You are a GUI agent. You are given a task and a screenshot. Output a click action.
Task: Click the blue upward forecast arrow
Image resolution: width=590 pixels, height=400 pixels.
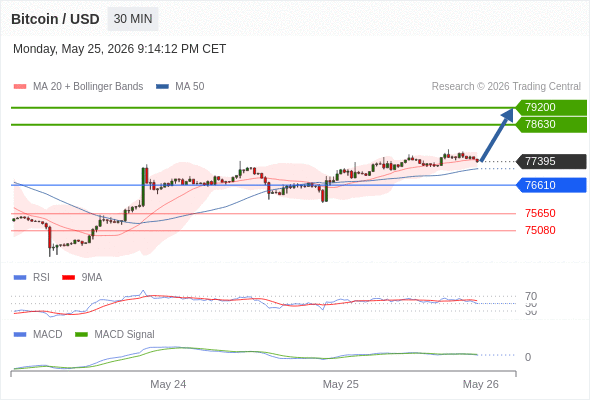[497, 135]
